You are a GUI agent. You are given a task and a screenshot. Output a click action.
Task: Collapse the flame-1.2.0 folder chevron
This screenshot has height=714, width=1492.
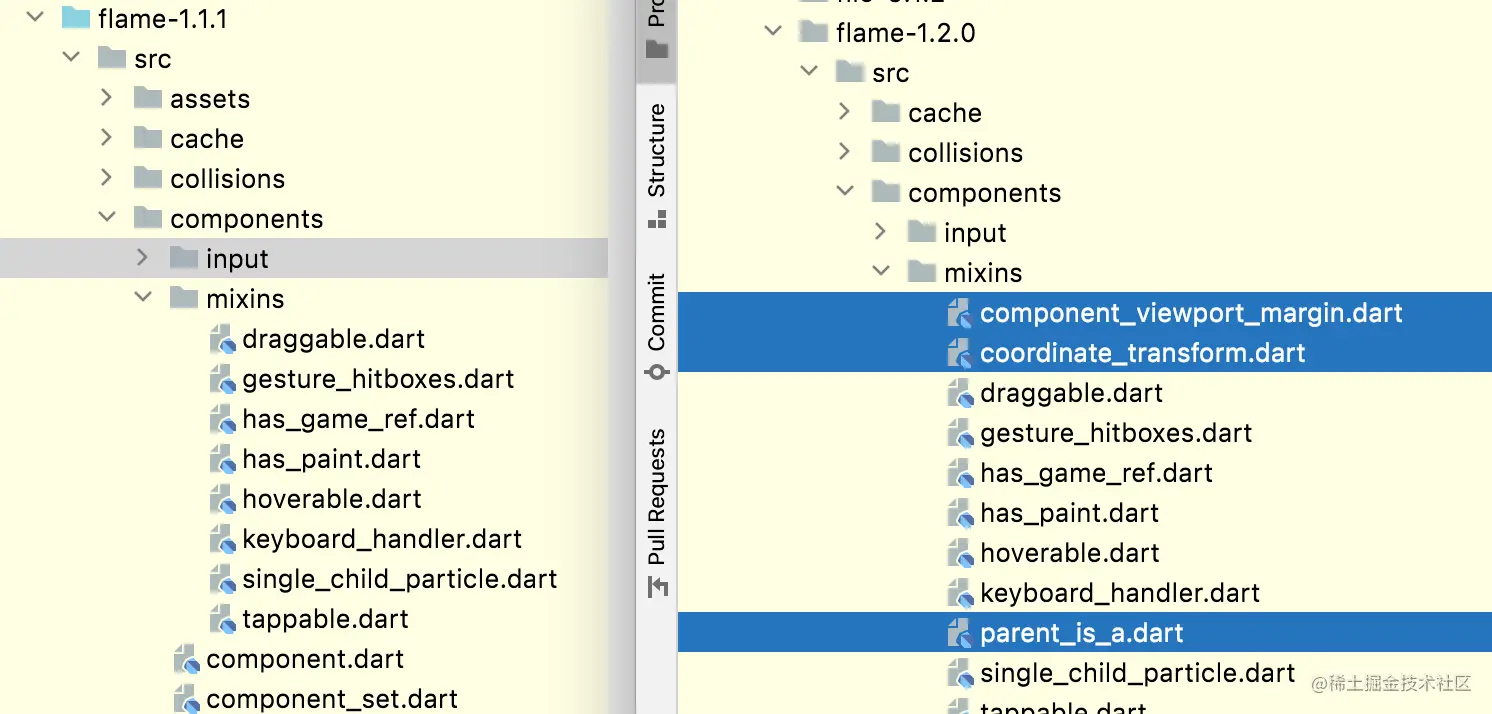pos(773,32)
